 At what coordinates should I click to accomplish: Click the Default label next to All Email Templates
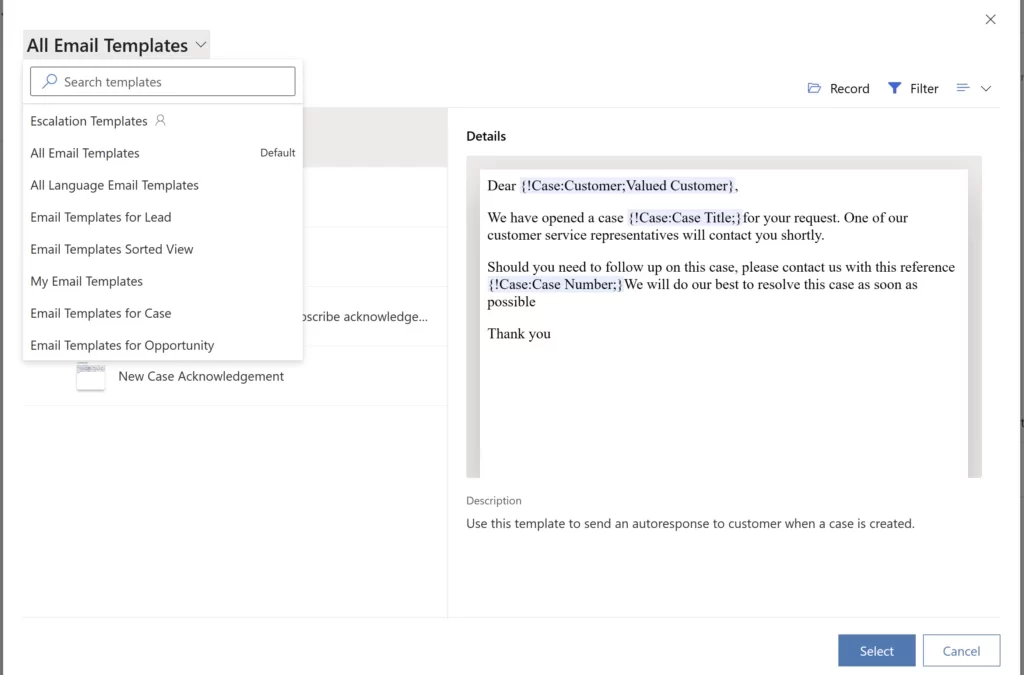pos(278,153)
